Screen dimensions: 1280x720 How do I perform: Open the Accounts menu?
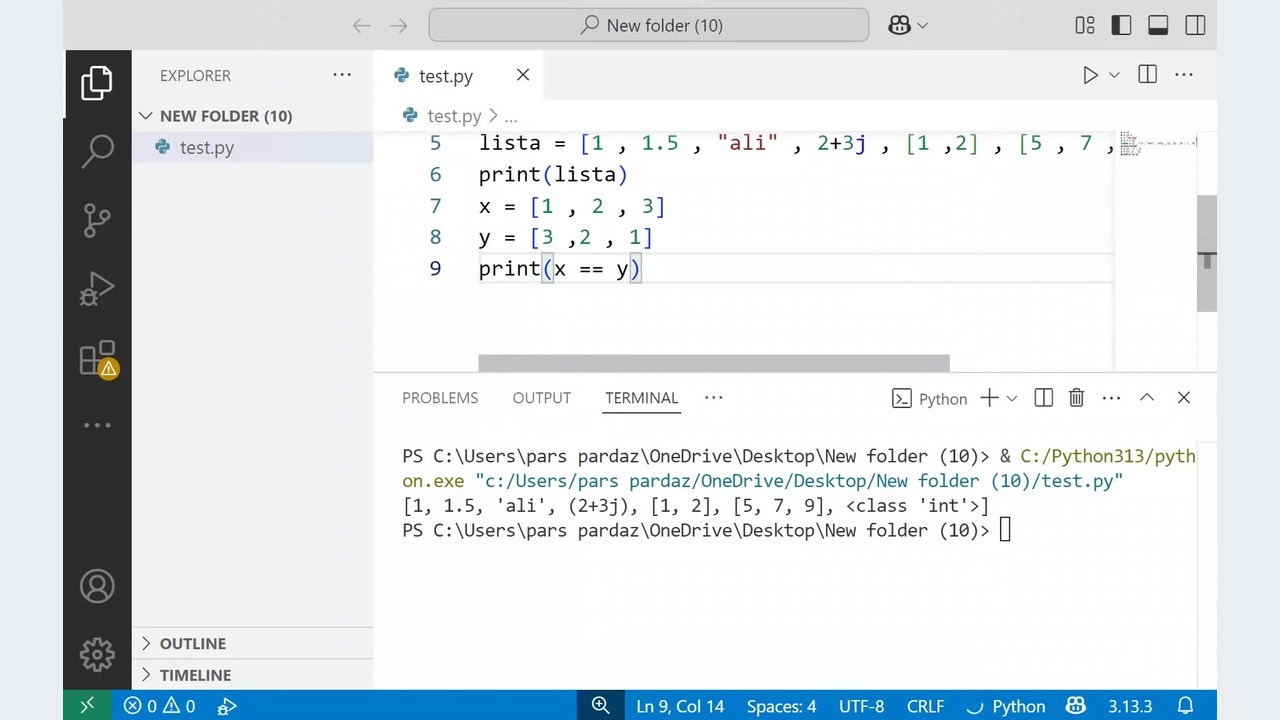point(97,586)
